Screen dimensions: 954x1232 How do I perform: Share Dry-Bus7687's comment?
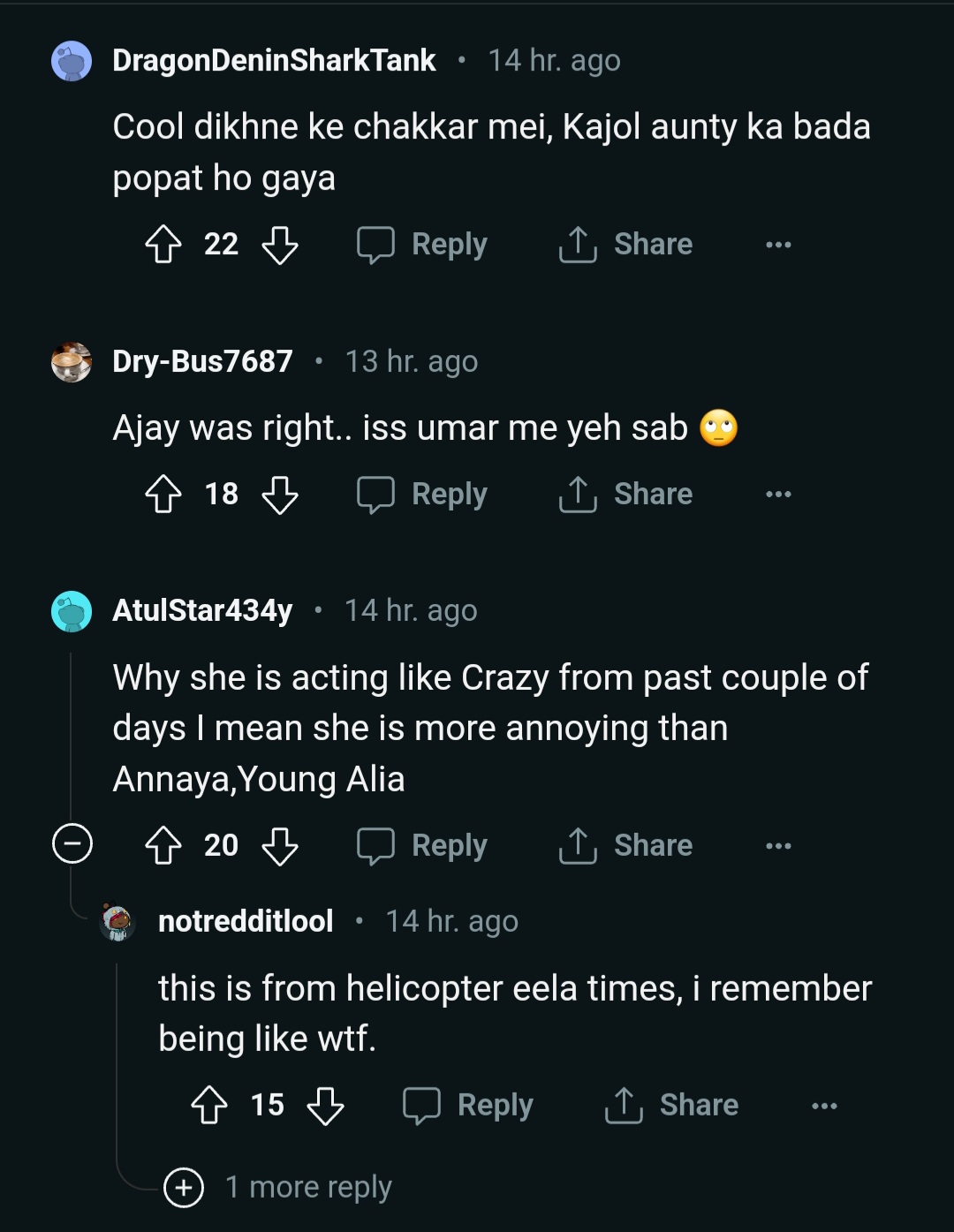click(x=626, y=495)
